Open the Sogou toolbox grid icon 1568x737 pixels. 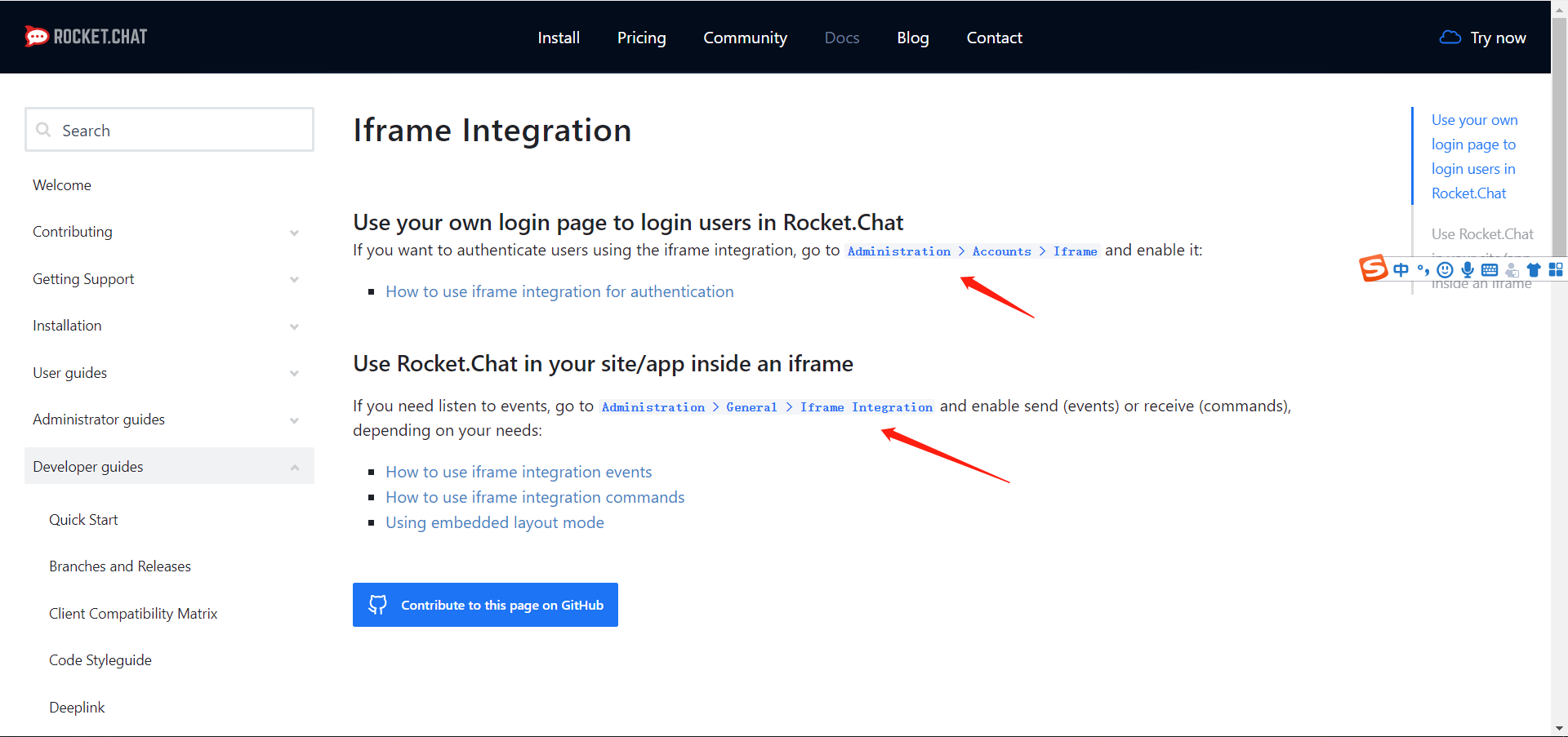[1556, 270]
